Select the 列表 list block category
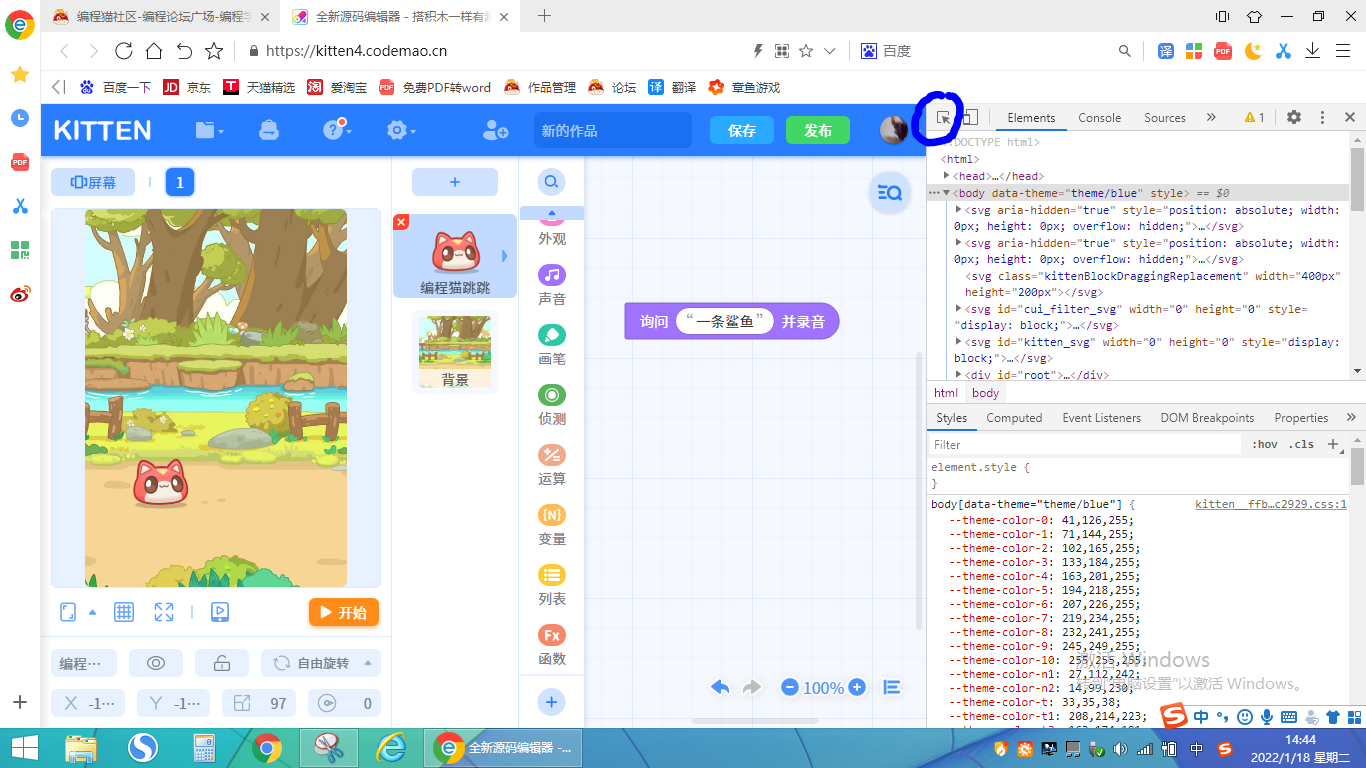 tap(552, 585)
